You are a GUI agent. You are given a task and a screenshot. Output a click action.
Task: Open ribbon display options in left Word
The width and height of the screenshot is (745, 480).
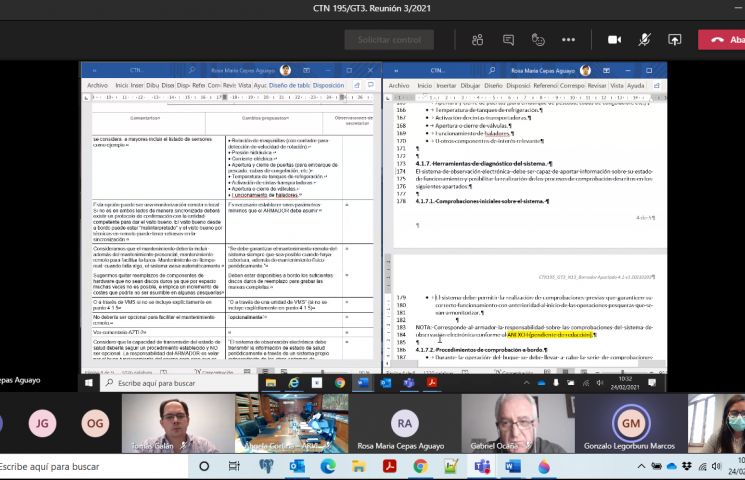[306, 70]
